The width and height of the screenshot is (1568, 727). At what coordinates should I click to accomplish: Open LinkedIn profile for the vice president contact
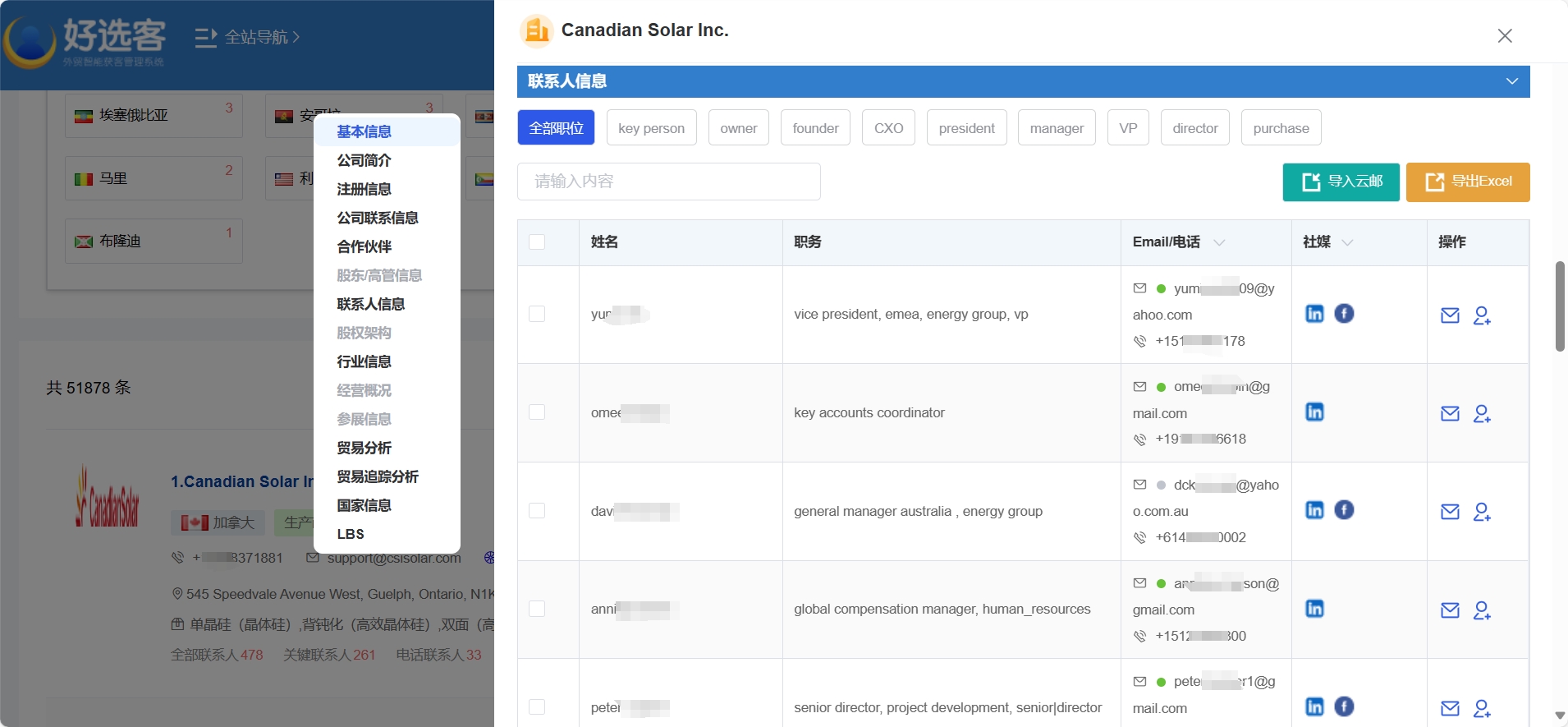(1314, 314)
